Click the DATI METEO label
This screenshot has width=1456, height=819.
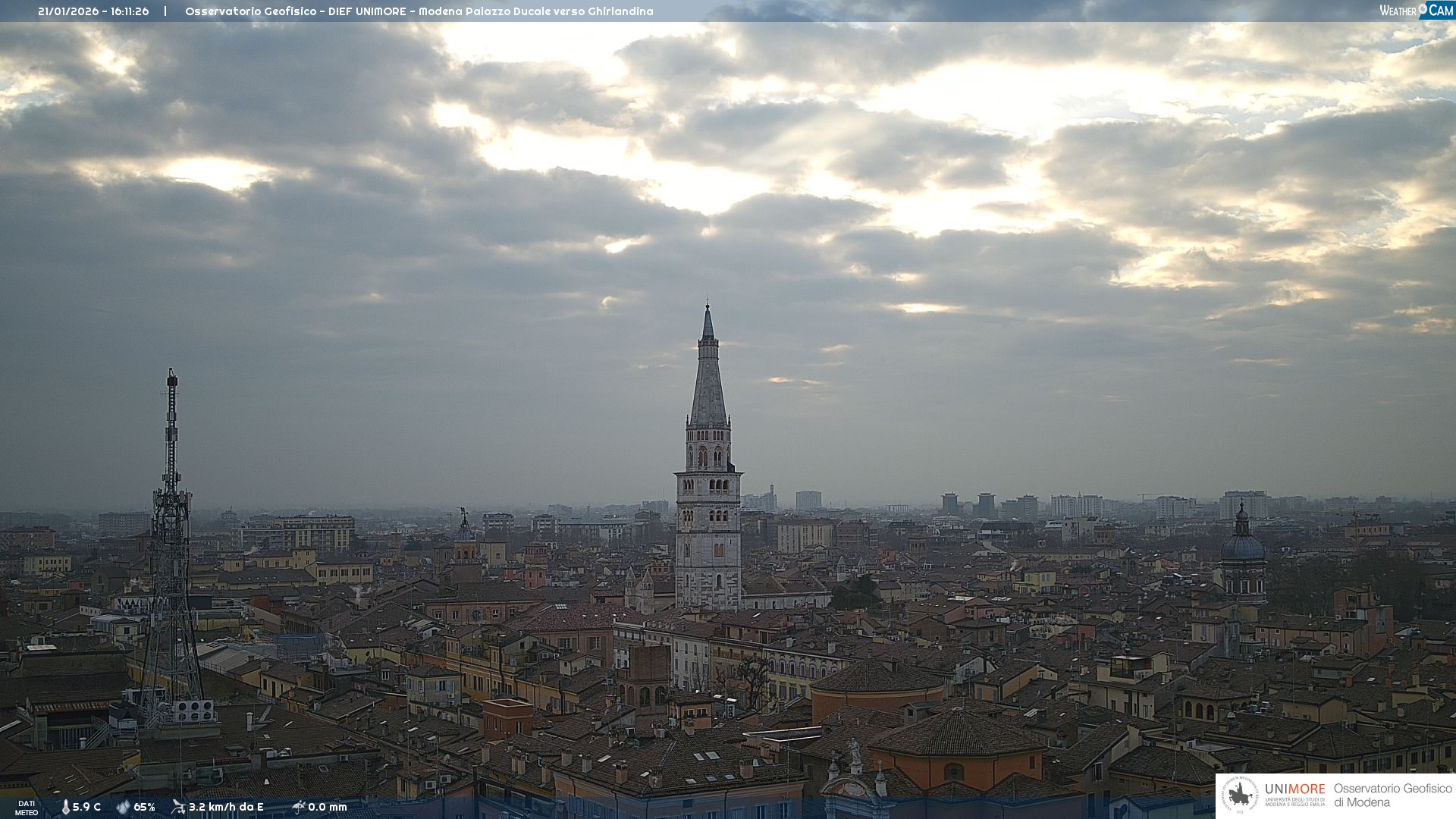click(27, 808)
